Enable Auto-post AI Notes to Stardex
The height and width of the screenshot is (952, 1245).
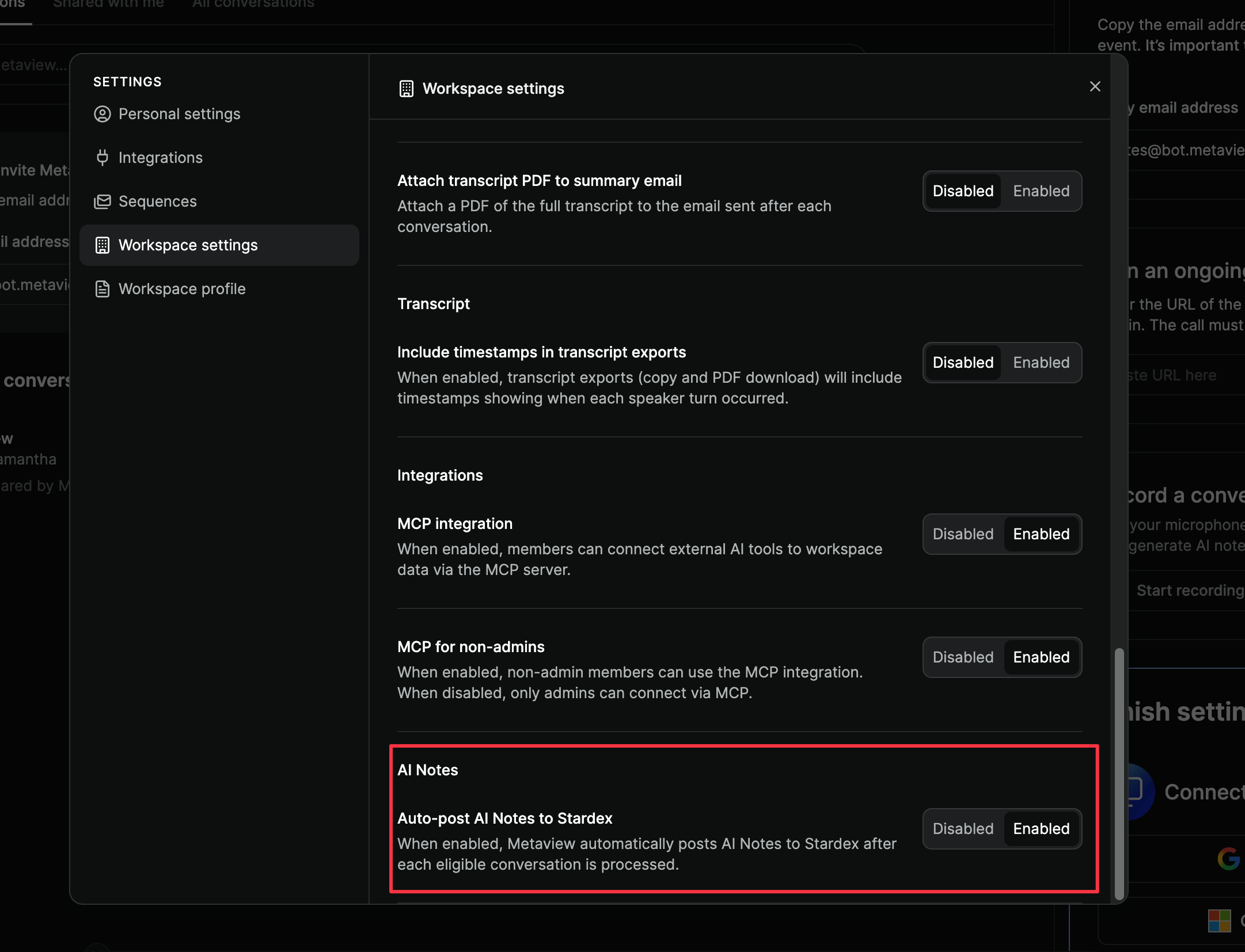pyautogui.click(x=1041, y=829)
